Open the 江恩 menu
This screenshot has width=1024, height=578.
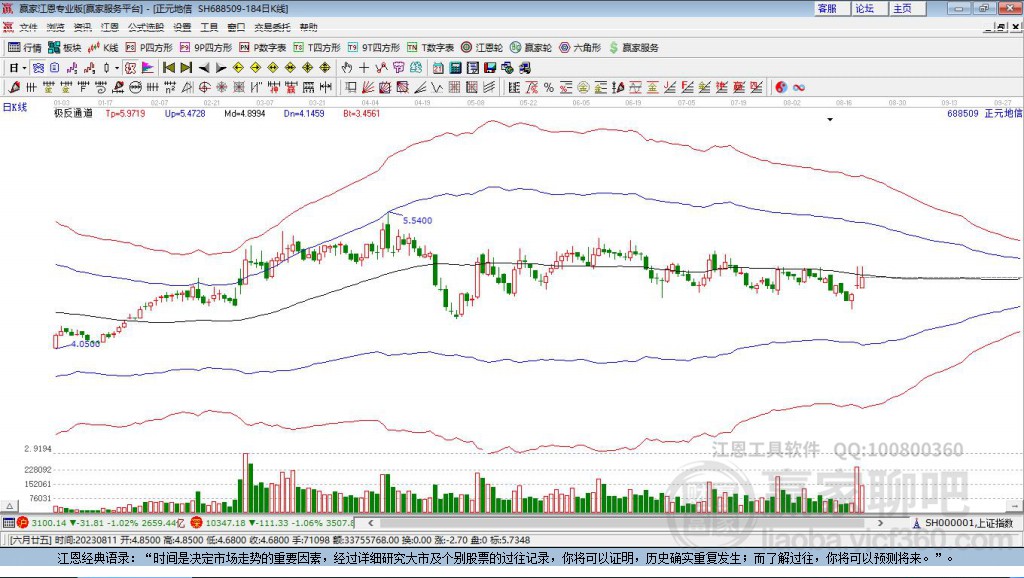pyautogui.click(x=110, y=27)
